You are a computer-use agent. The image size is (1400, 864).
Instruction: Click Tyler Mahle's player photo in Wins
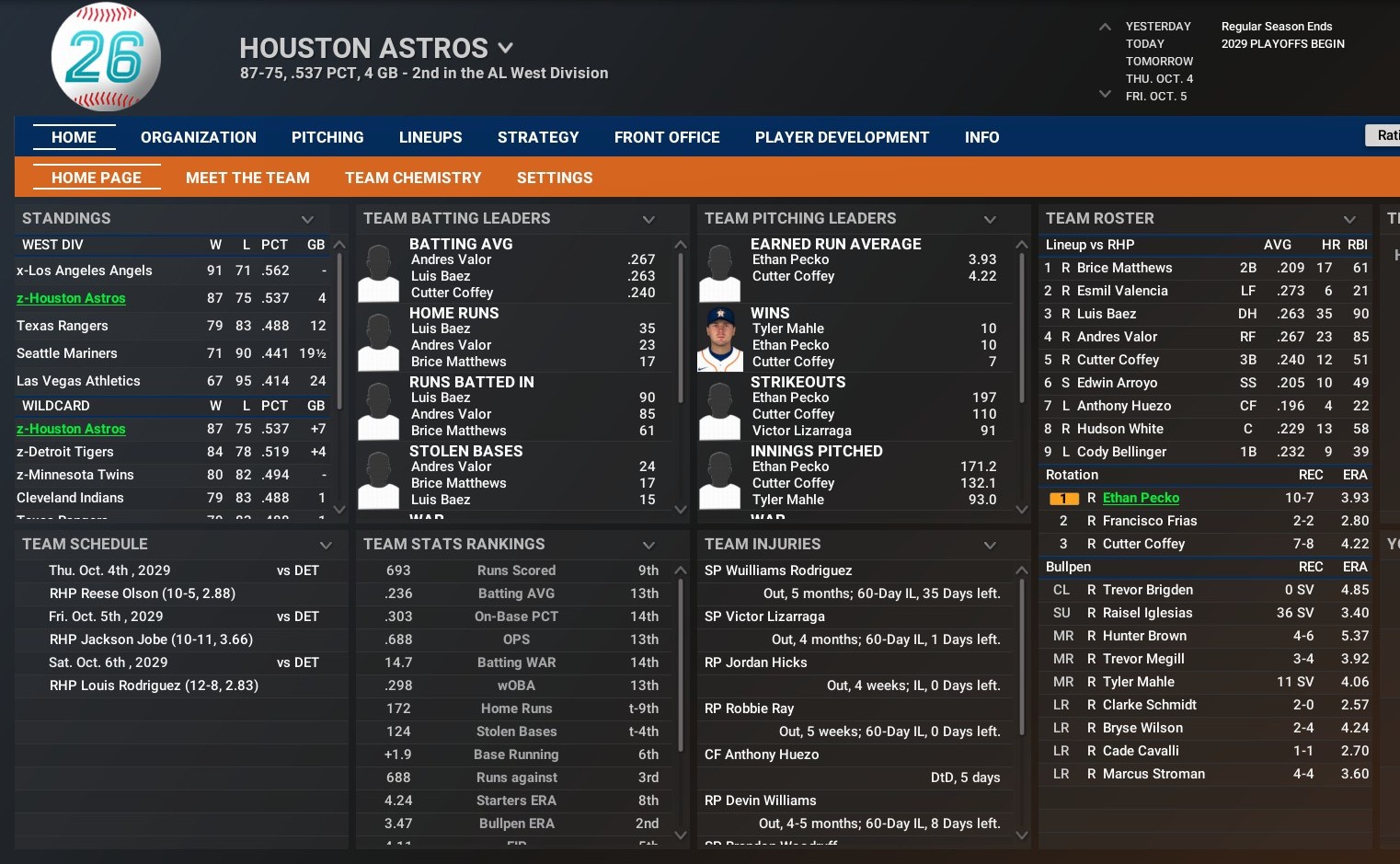pos(719,340)
